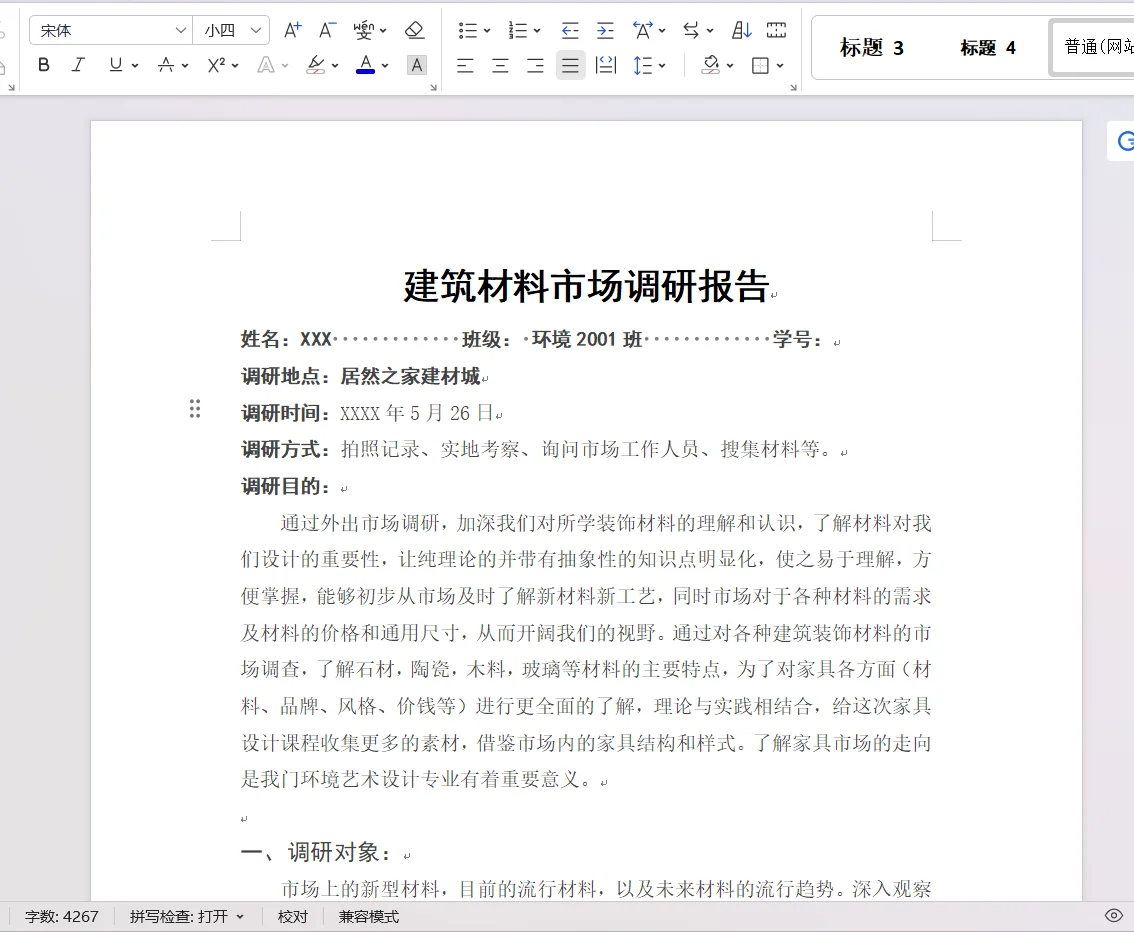Open the font dialog launcher arrow
The width and height of the screenshot is (1134, 932).
(433, 87)
